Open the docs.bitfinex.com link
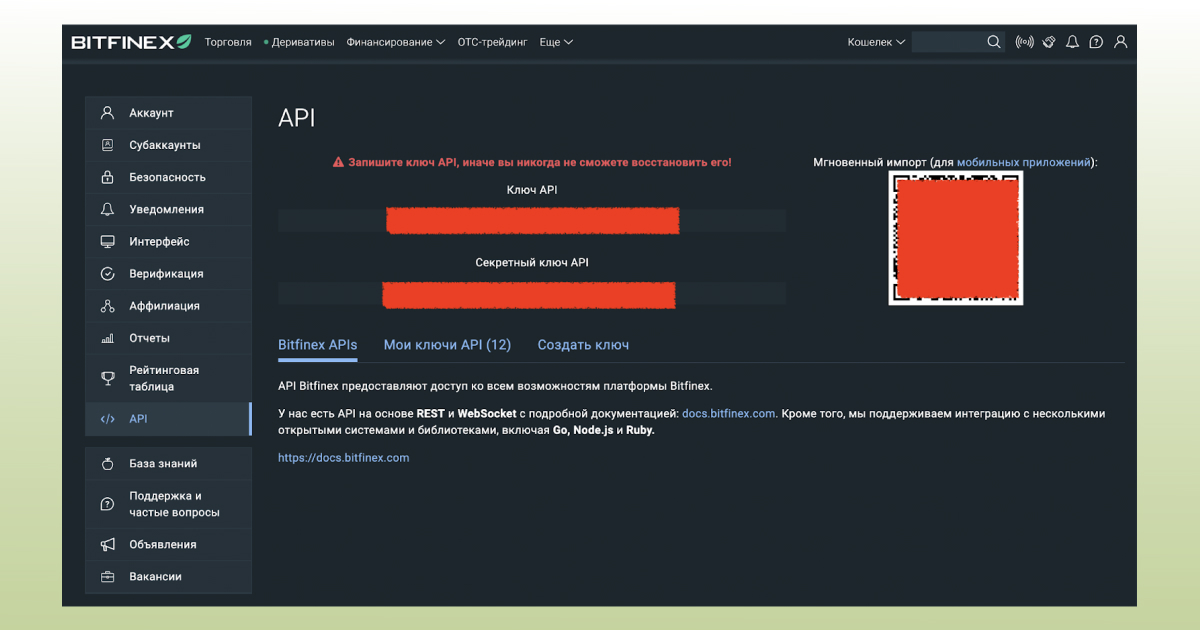The height and width of the screenshot is (630, 1200). (x=728, y=412)
